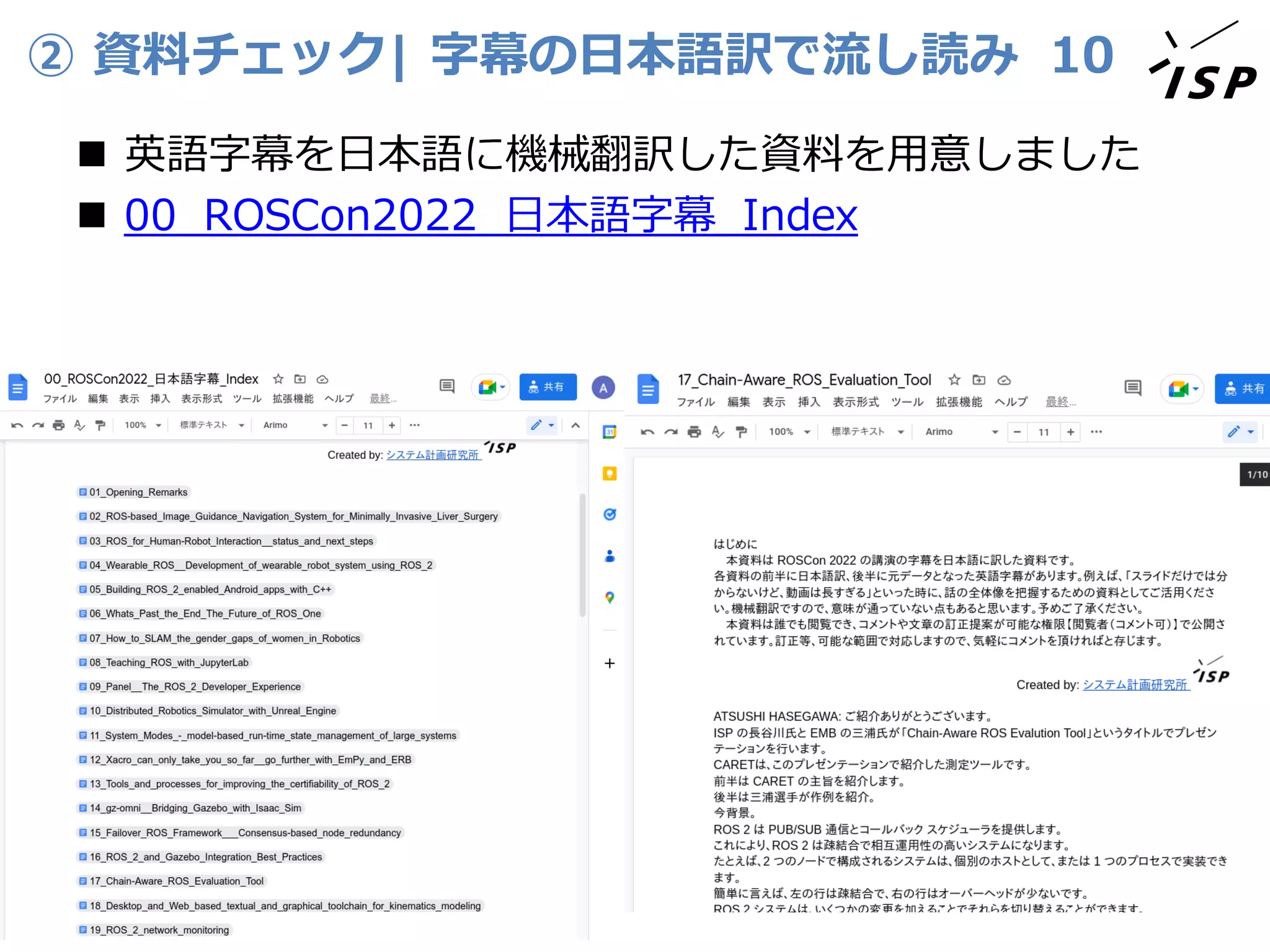Click move-to-folder icon beside Index title

[x=300, y=379]
